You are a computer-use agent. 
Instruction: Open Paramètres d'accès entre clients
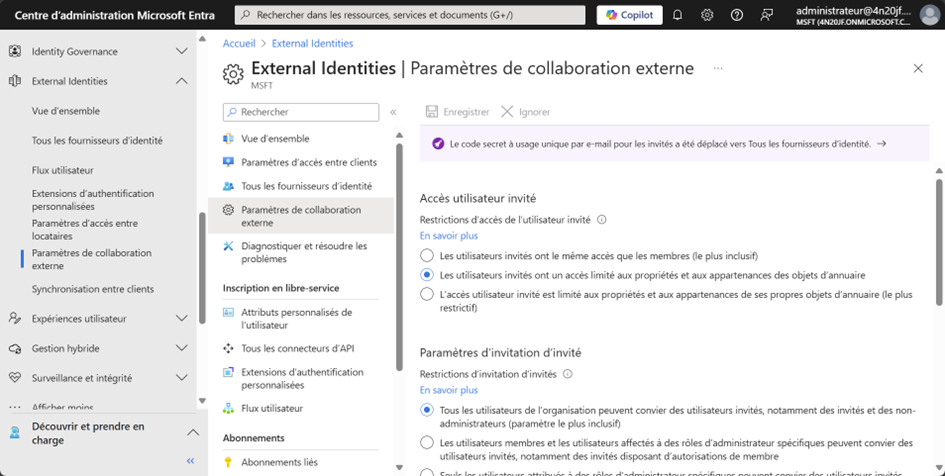308,162
